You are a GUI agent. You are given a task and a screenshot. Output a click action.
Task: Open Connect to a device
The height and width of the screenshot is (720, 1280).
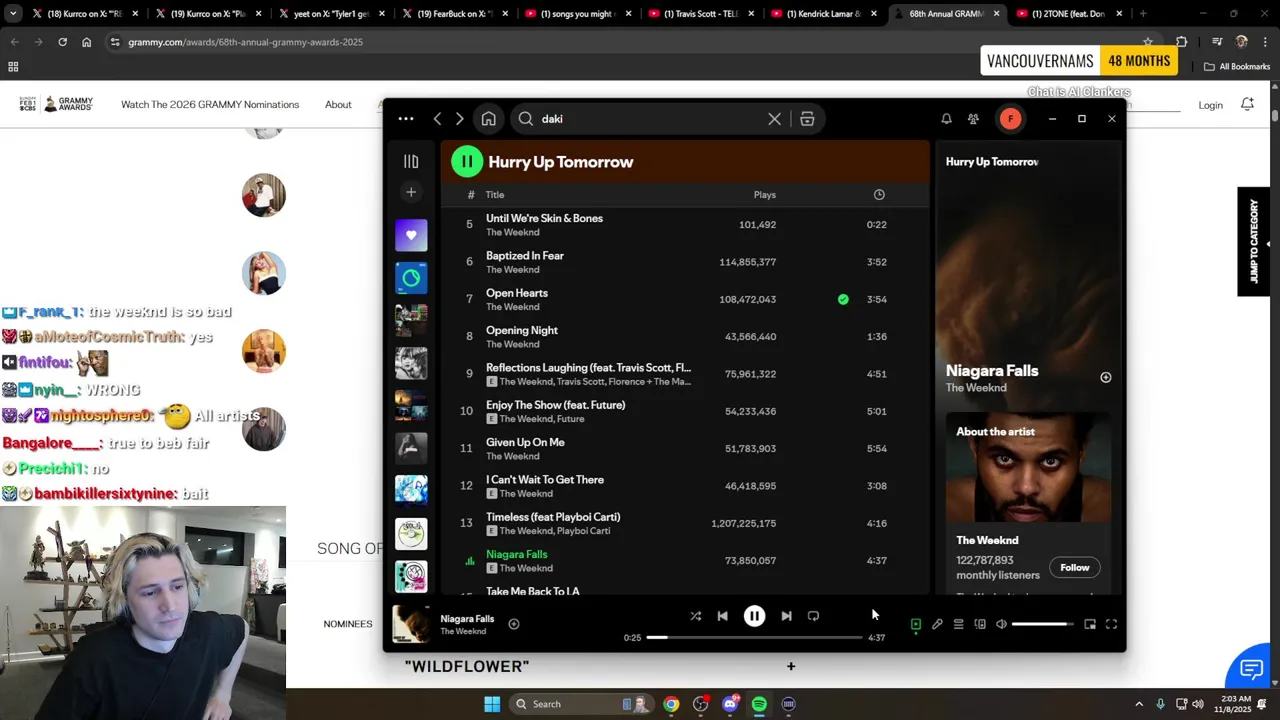coord(980,624)
